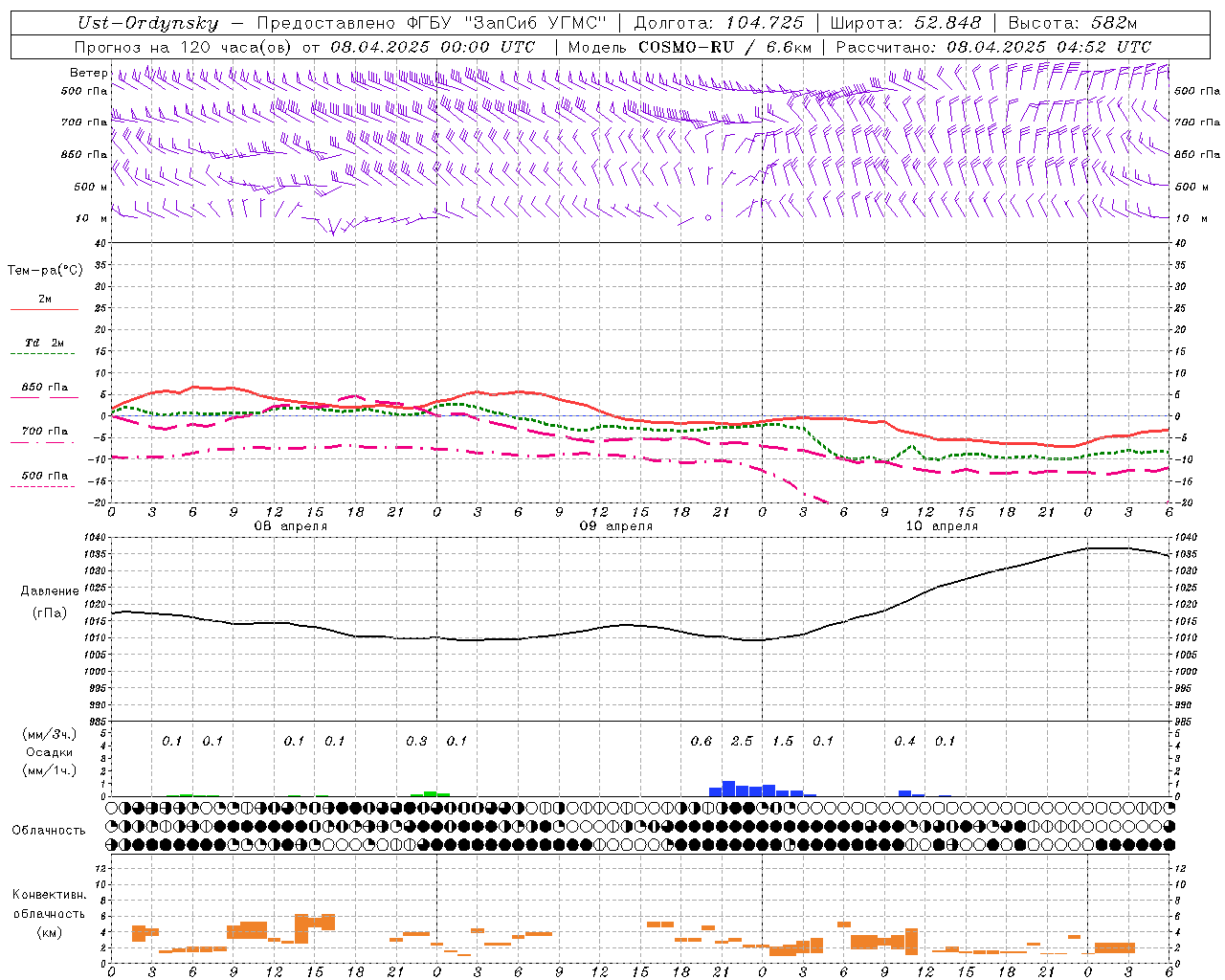The height and width of the screenshot is (980, 1225).
Task: Click the precipitation value "2.5"
Action: [742, 741]
